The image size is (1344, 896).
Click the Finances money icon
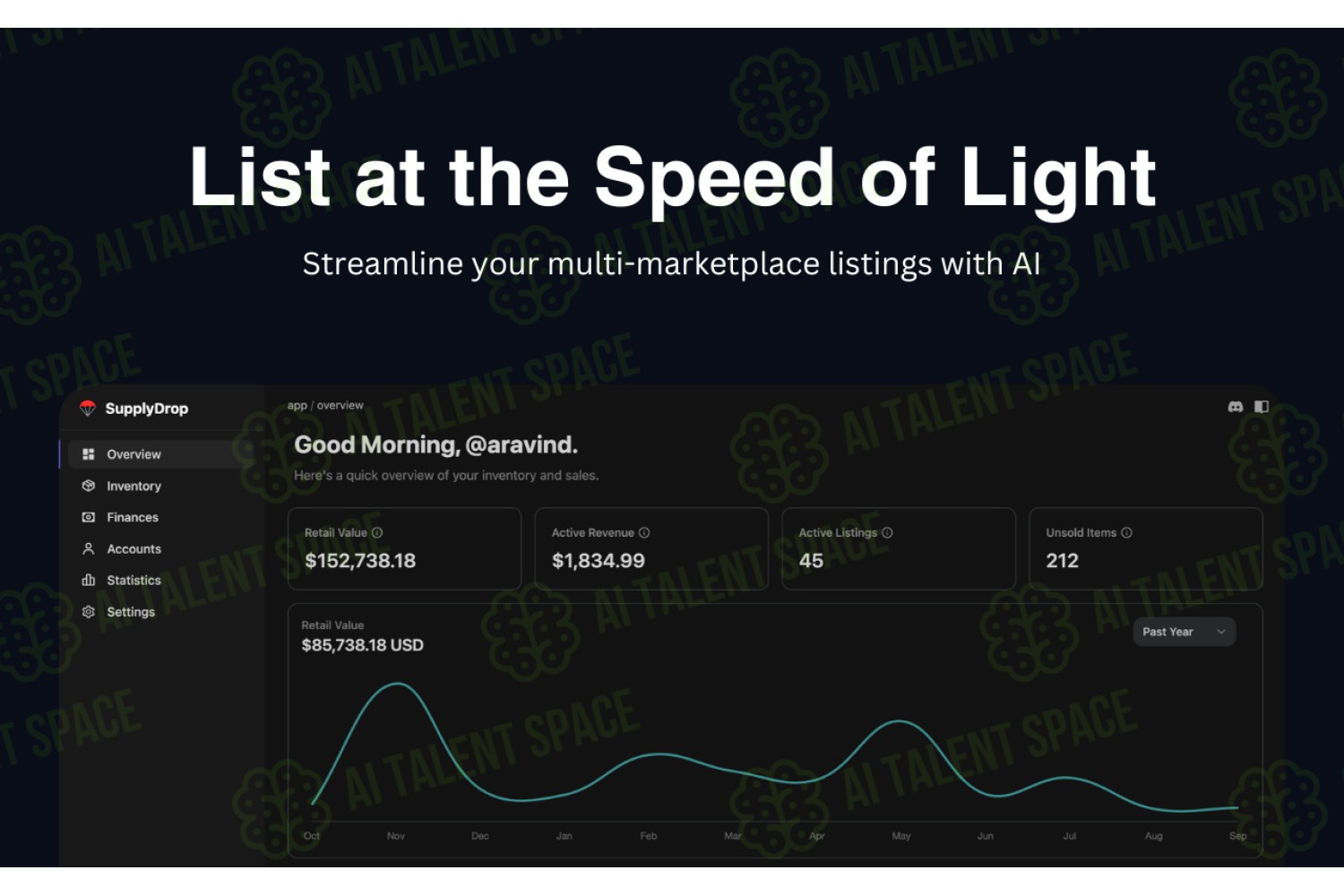pyautogui.click(x=88, y=517)
